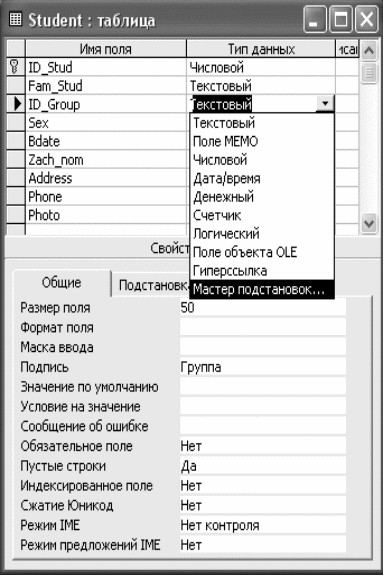
Task: Select the Photo field name cell
Action: pos(106,215)
